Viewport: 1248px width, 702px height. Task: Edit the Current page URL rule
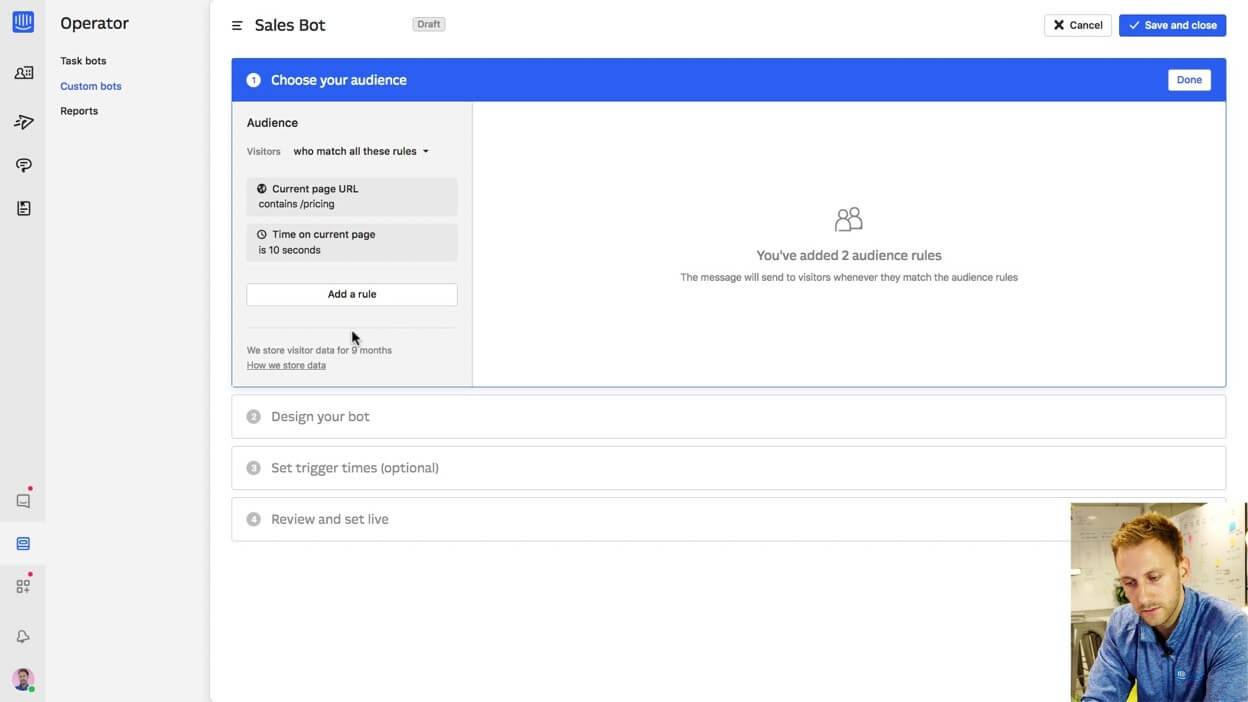[352, 197]
